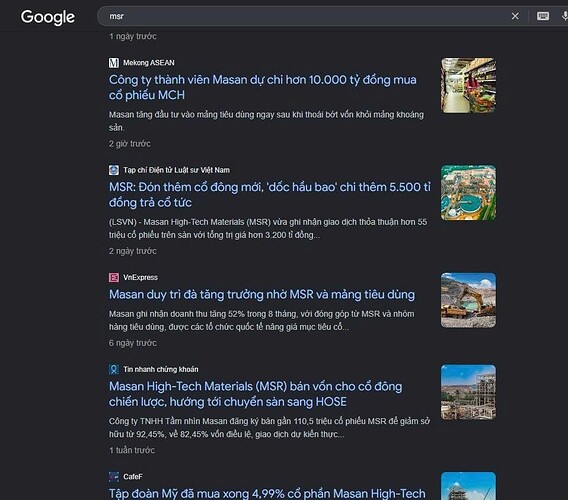Click the CafeF source name

(x=133, y=476)
